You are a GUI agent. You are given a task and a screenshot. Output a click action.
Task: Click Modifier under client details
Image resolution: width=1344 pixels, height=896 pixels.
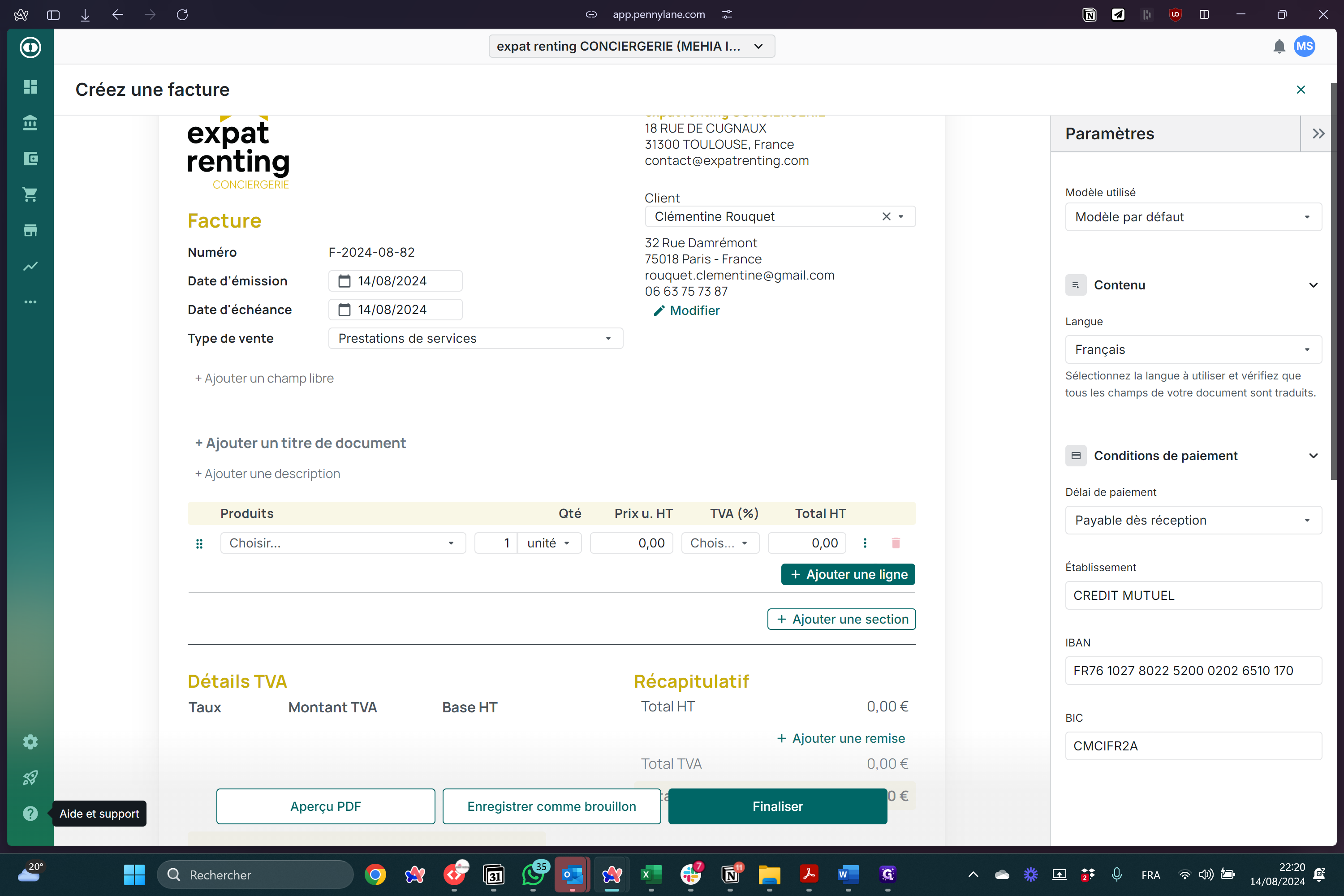click(x=686, y=310)
